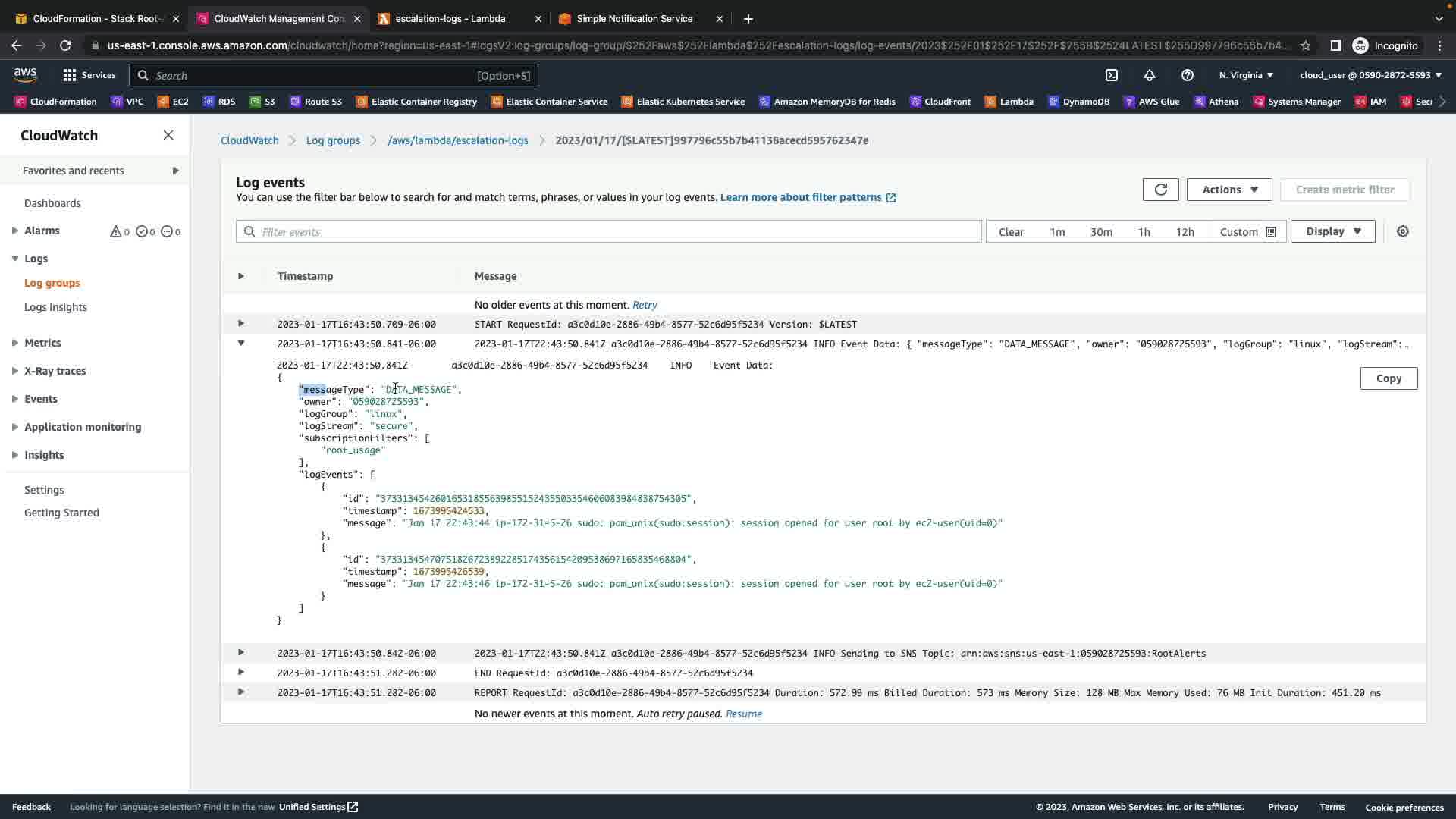Switch to the Simple Notification Service tab
Viewport: 1456px width, 819px height.
[634, 18]
